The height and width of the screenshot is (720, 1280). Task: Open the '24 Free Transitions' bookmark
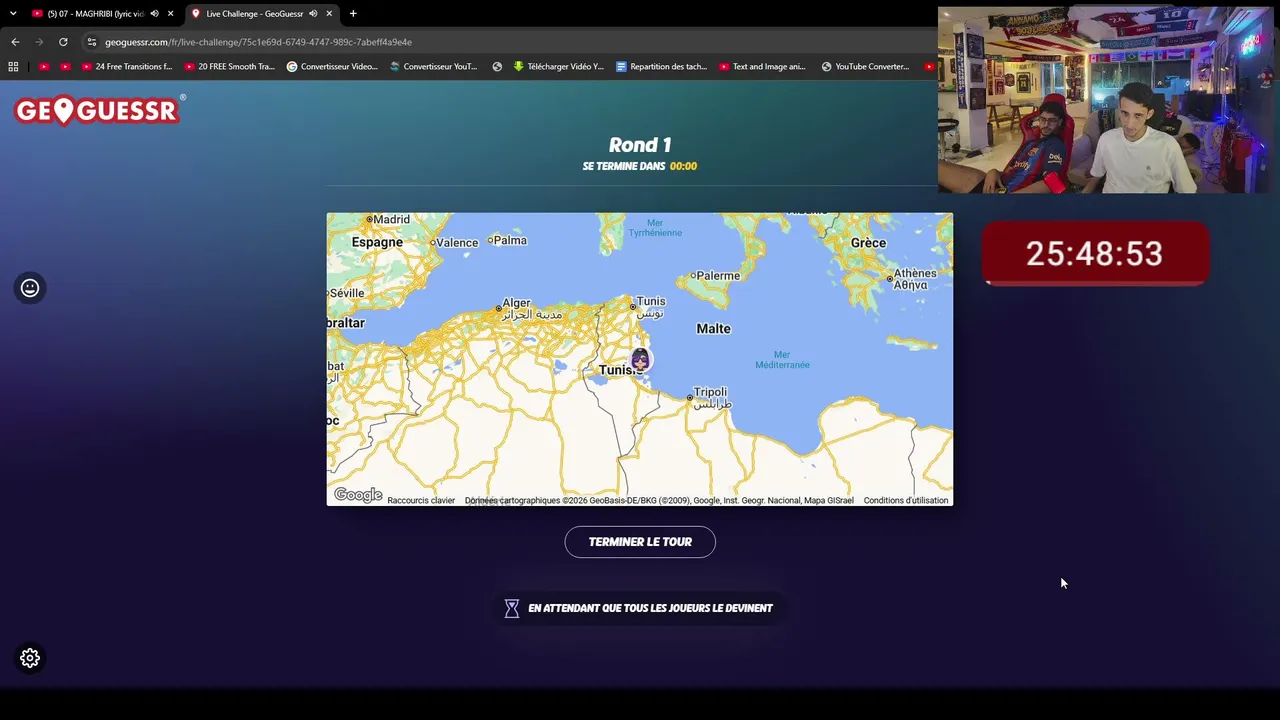point(126,67)
